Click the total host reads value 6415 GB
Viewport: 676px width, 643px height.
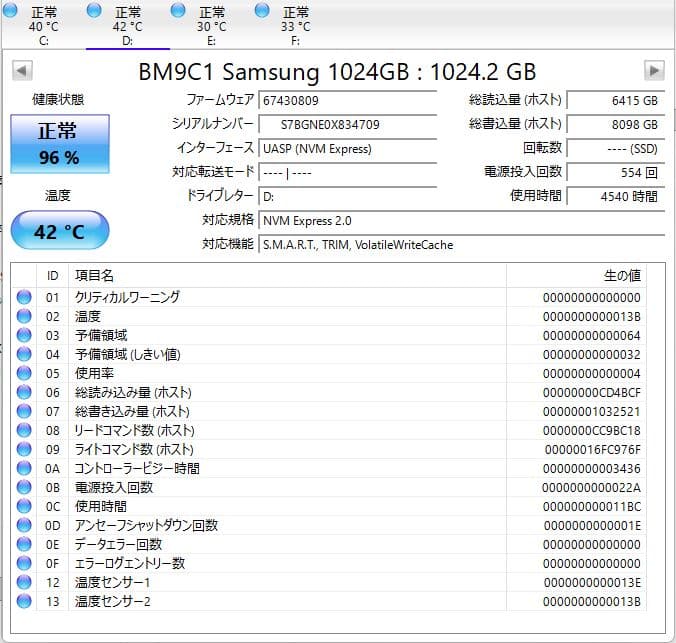pos(616,100)
